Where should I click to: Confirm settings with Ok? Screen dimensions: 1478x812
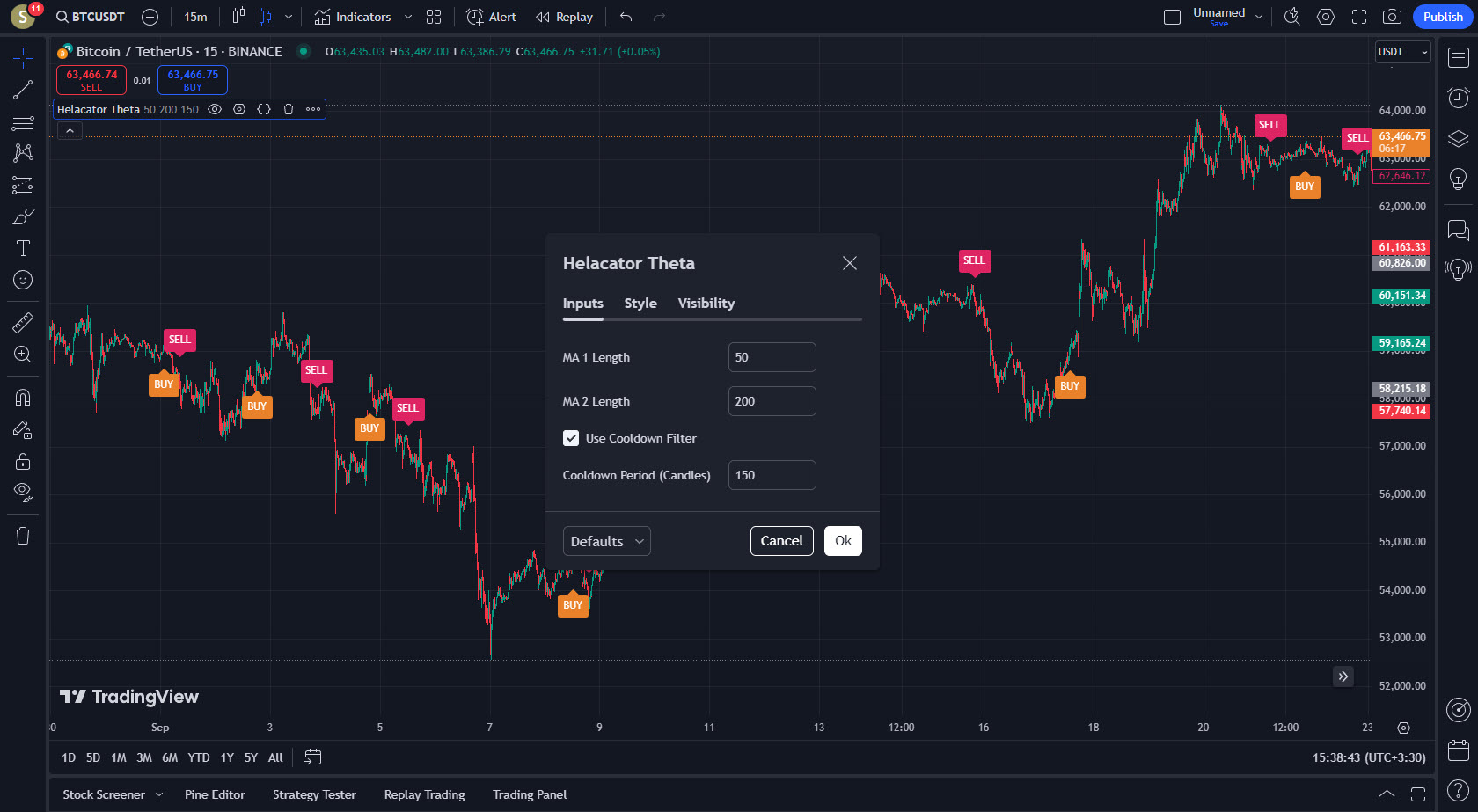[x=844, y=541]
